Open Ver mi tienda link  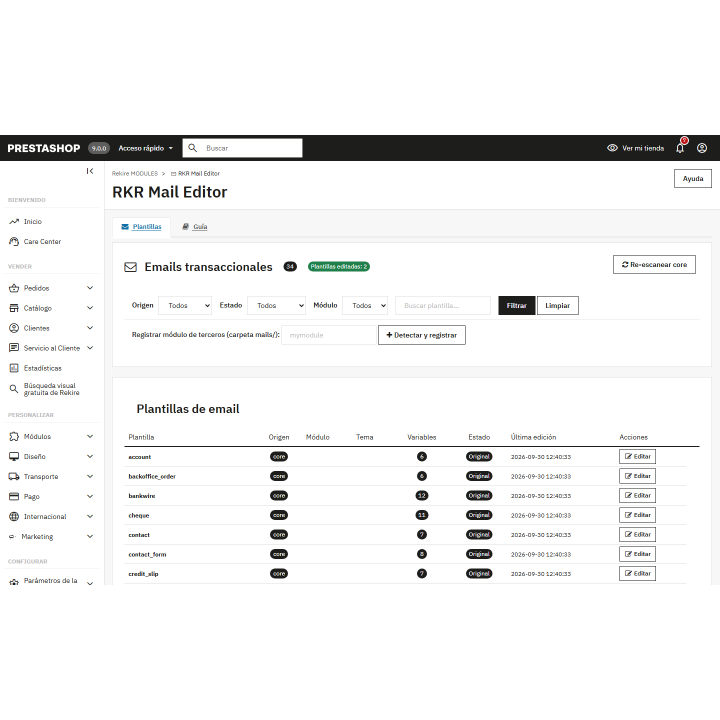click(x=643, y=148)
